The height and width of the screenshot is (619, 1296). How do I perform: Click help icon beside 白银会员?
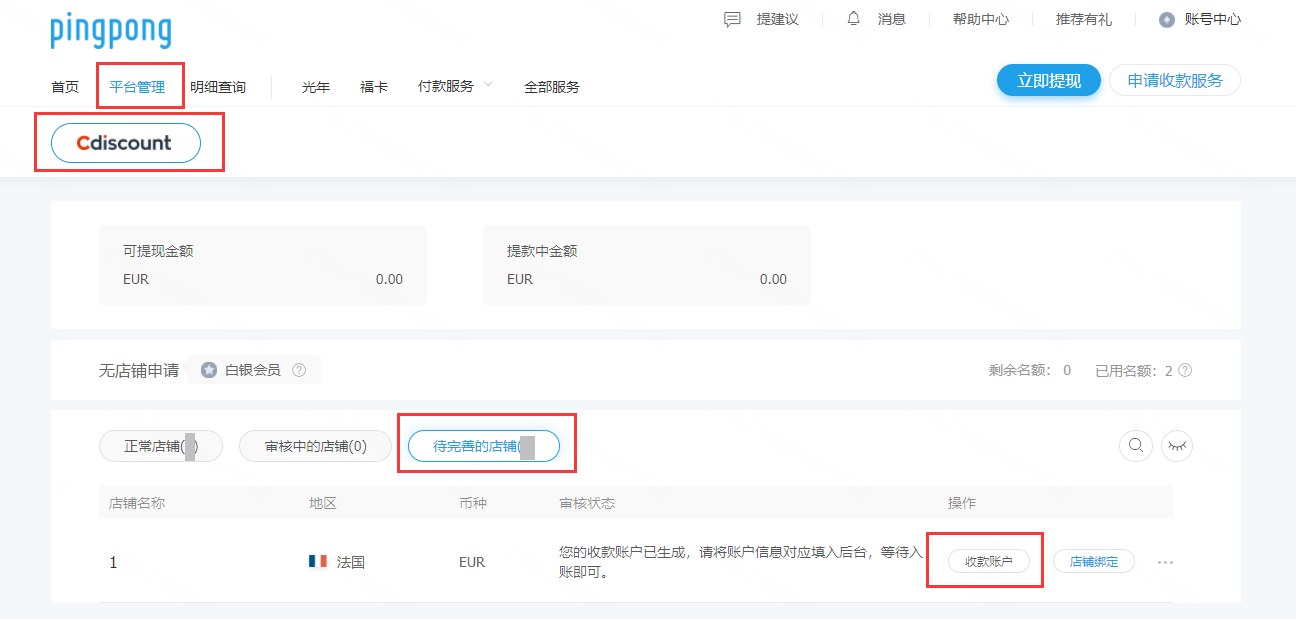click(299, 370)
